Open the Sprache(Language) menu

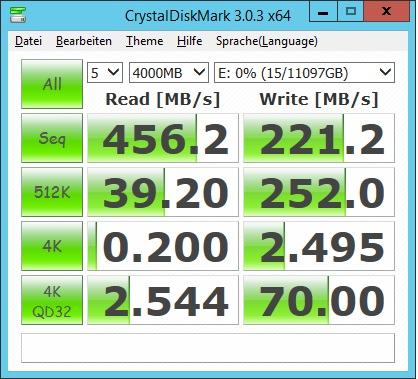click(x=266, y=41)
